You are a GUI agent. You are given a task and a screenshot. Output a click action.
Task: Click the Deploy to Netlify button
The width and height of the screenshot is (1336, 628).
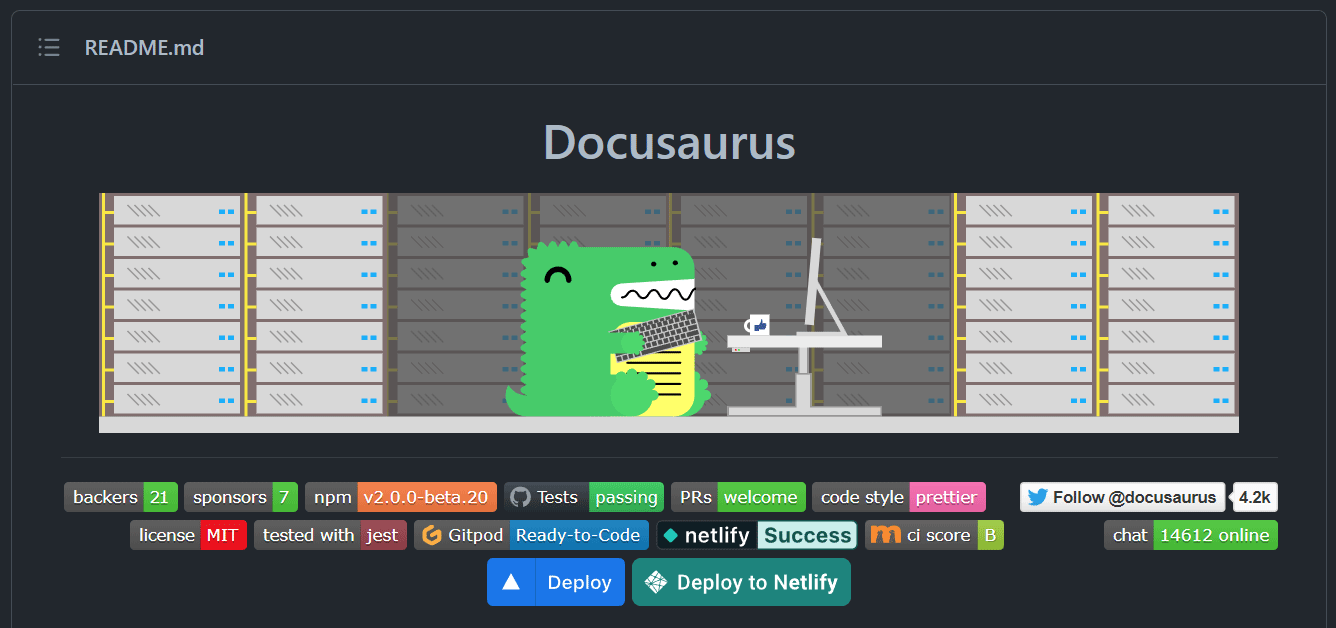click(x=741, y=582)
